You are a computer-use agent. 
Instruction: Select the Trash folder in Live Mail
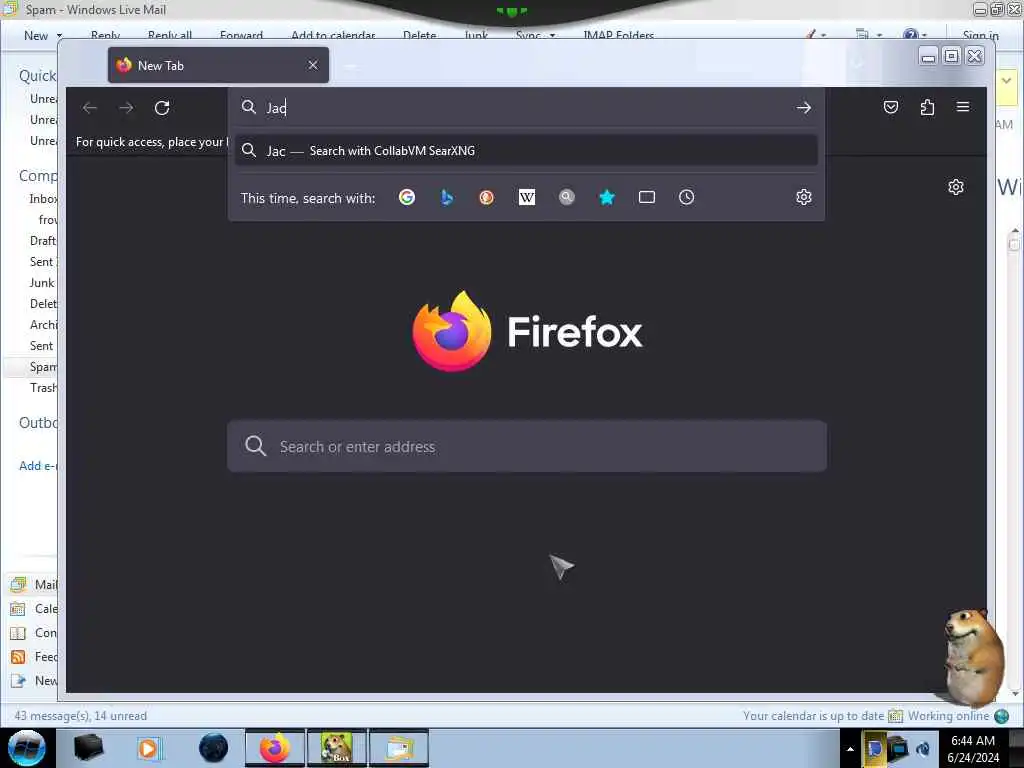pyautogui.click(x=43, y=388)
